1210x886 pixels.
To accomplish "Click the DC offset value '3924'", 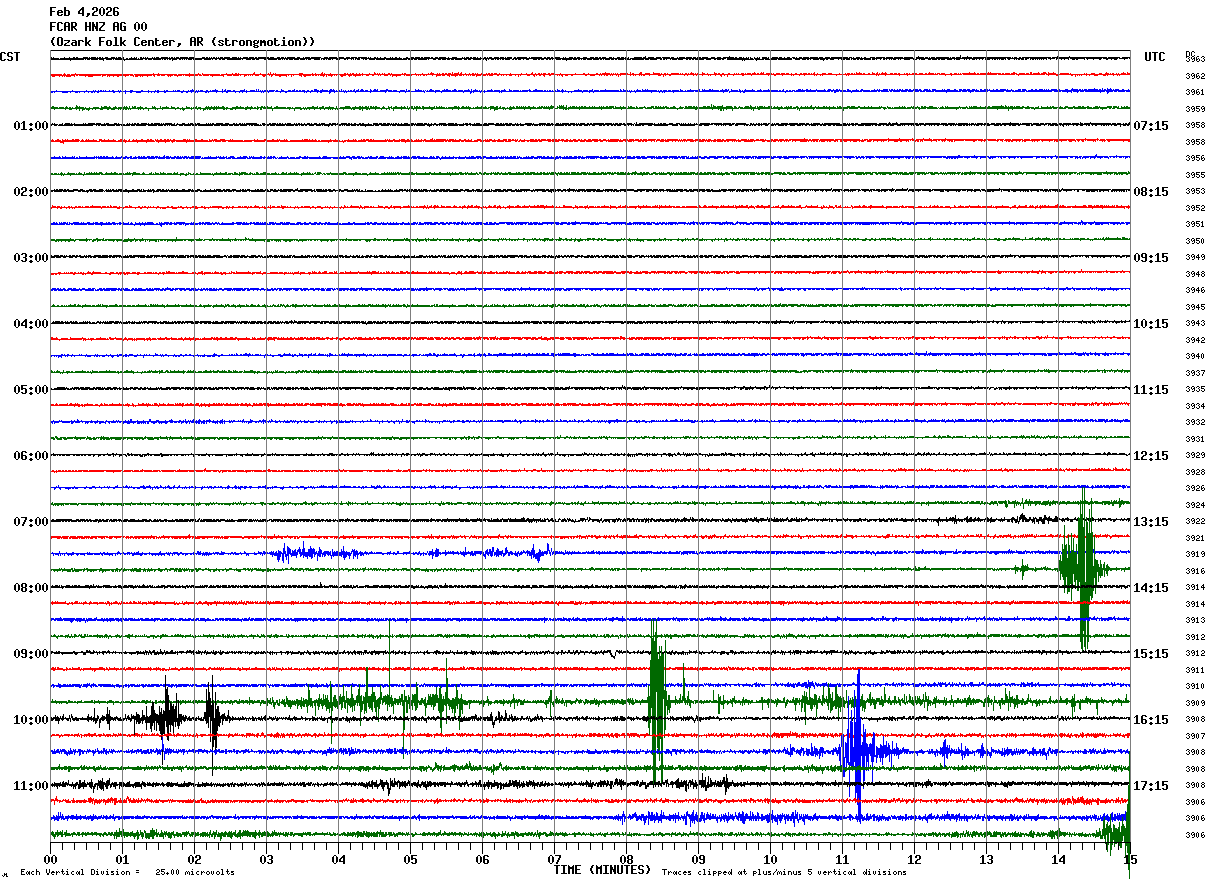I will tap(1195, 505).
